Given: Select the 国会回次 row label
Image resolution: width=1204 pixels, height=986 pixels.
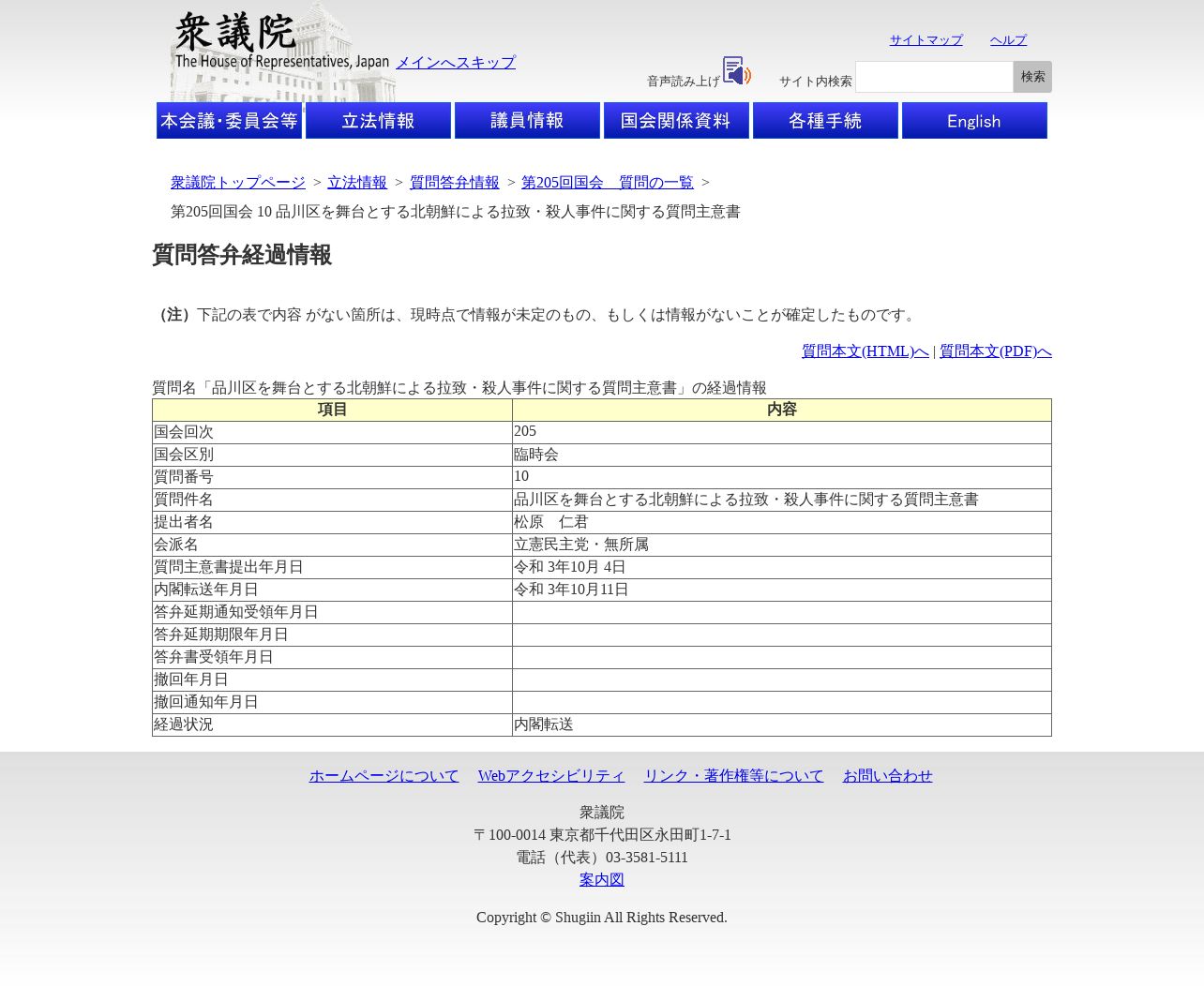Looking at the screenshot, I should point(333,432).
